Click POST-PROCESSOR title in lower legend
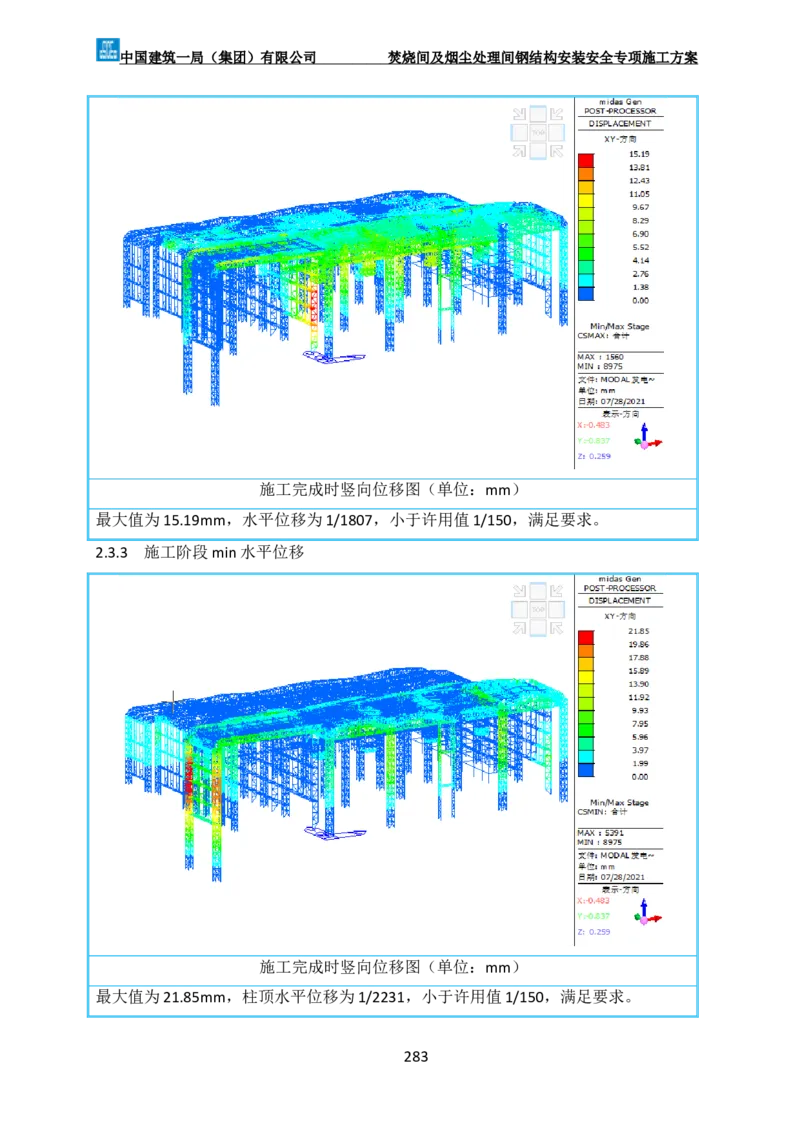The image size is (800, 1132). click(x=619, y=589)
